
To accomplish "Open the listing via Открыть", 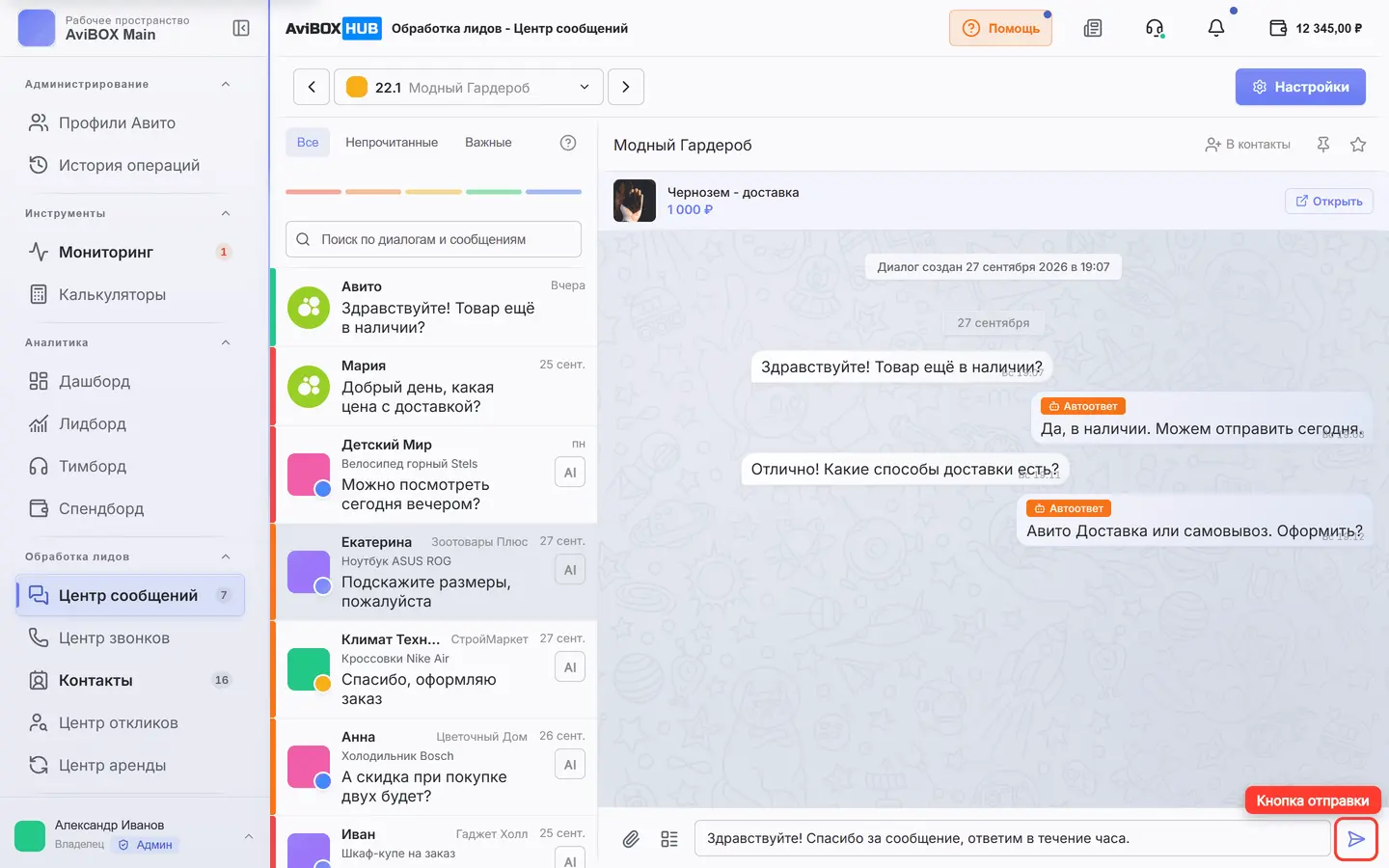I will click(1329, 201).
